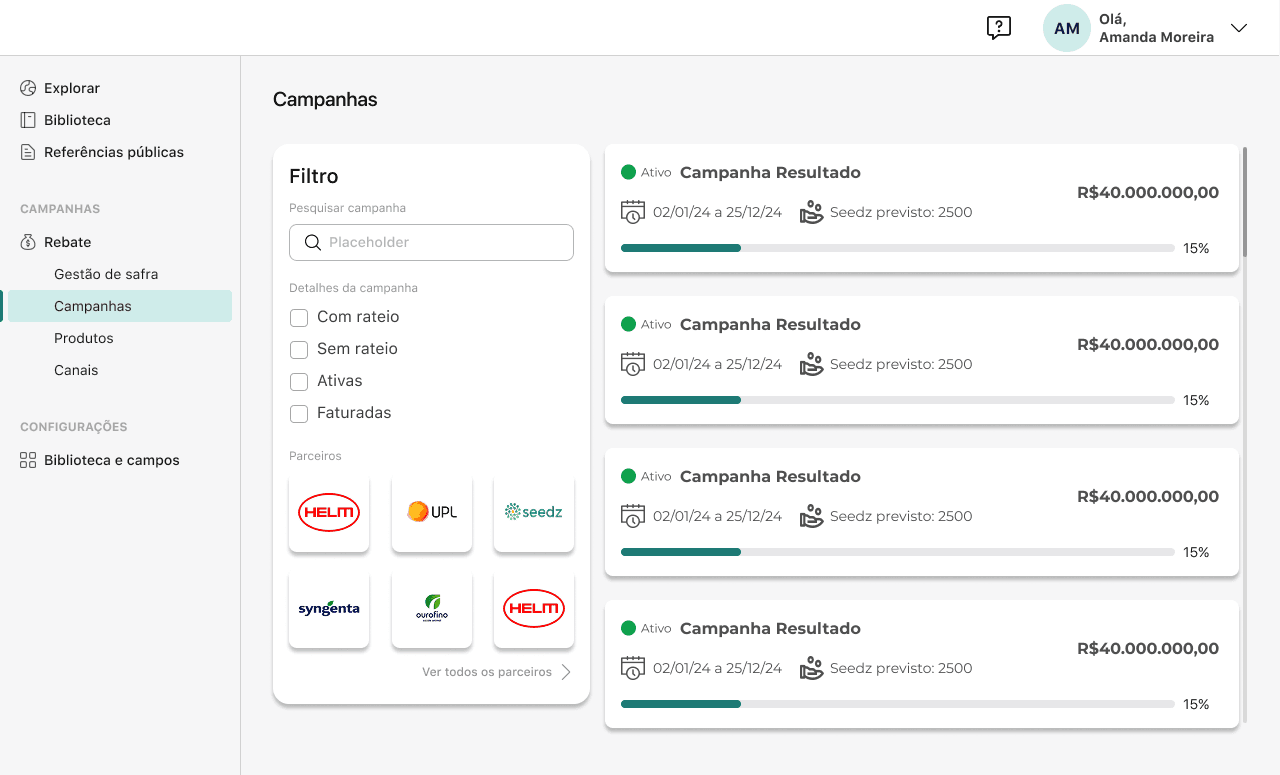
Task: Click the fourth campaign's green Ativo dot
Action: click(628, 628)
